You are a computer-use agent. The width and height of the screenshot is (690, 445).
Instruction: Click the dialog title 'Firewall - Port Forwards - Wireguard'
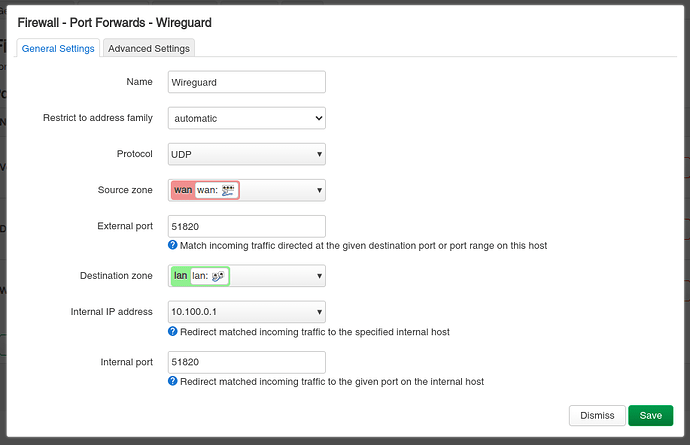coord(114,22)
